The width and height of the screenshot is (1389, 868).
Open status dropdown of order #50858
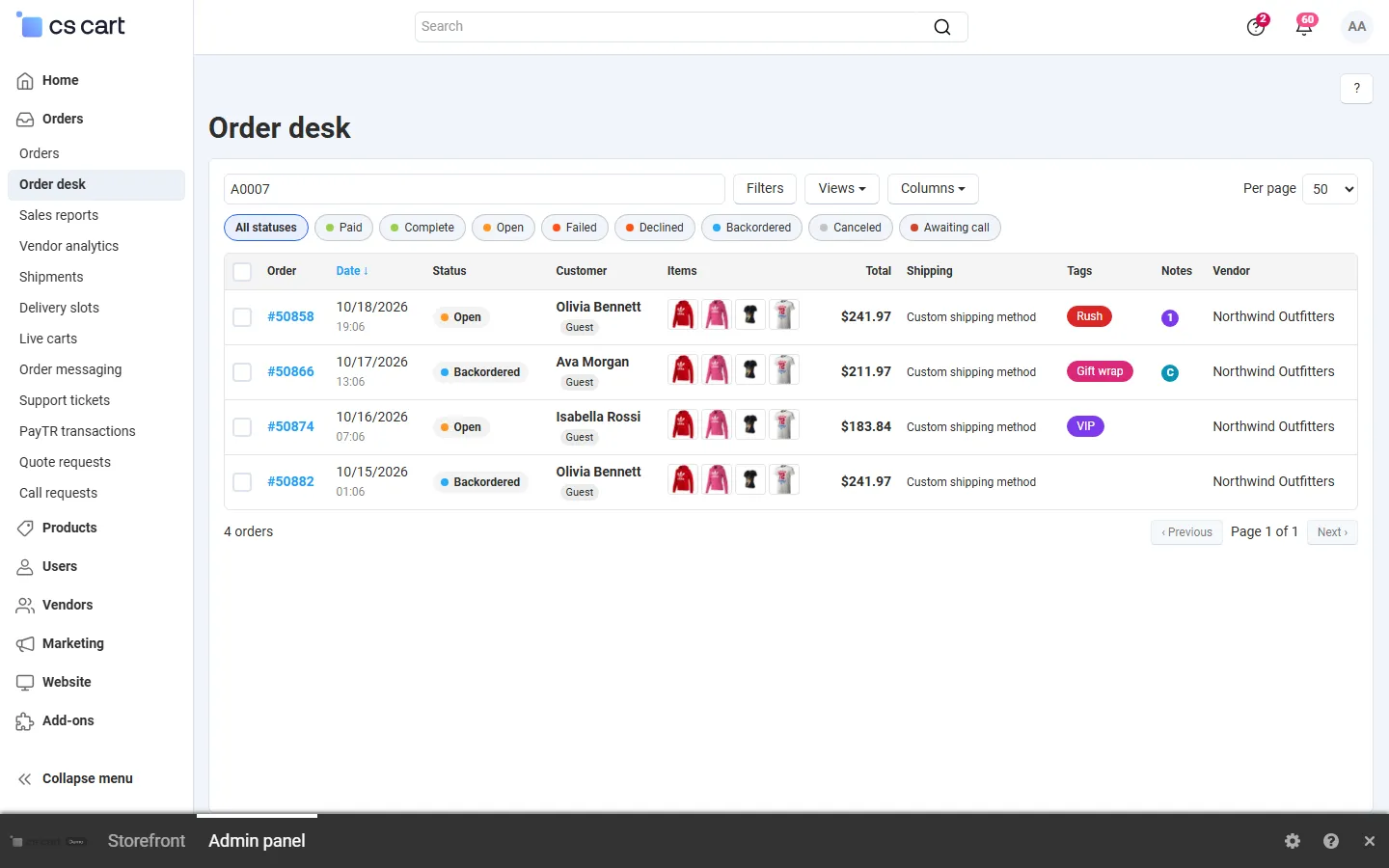(461, 317)
